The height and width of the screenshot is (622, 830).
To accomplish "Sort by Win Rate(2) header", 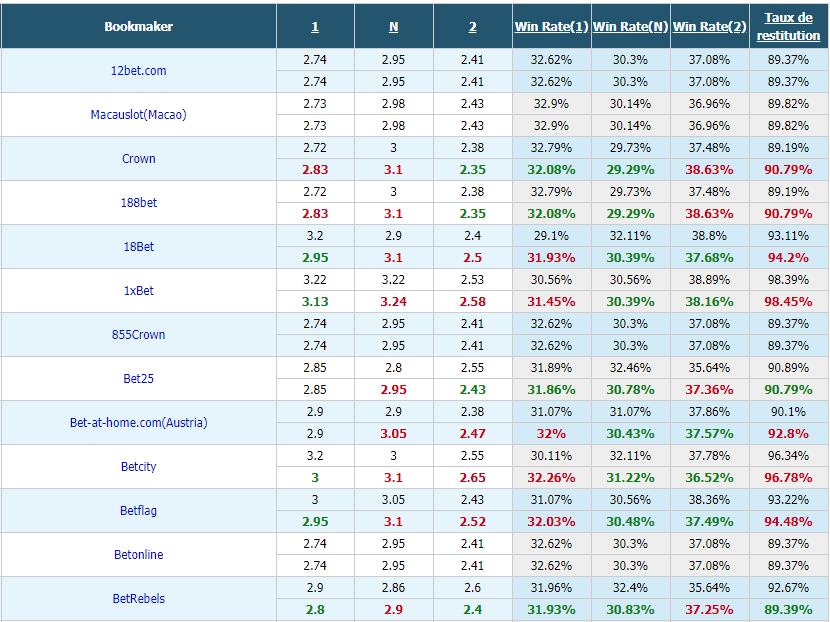I will pos(709,26).
